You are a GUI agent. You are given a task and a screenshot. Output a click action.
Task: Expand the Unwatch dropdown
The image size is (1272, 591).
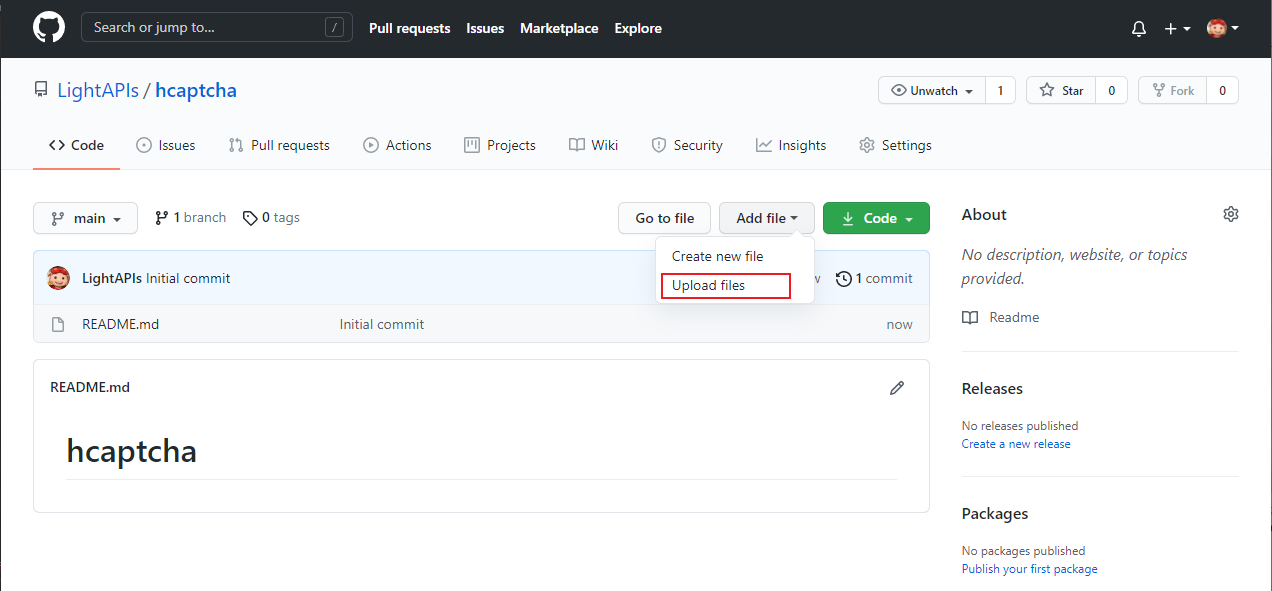click(x=932, y=90)
